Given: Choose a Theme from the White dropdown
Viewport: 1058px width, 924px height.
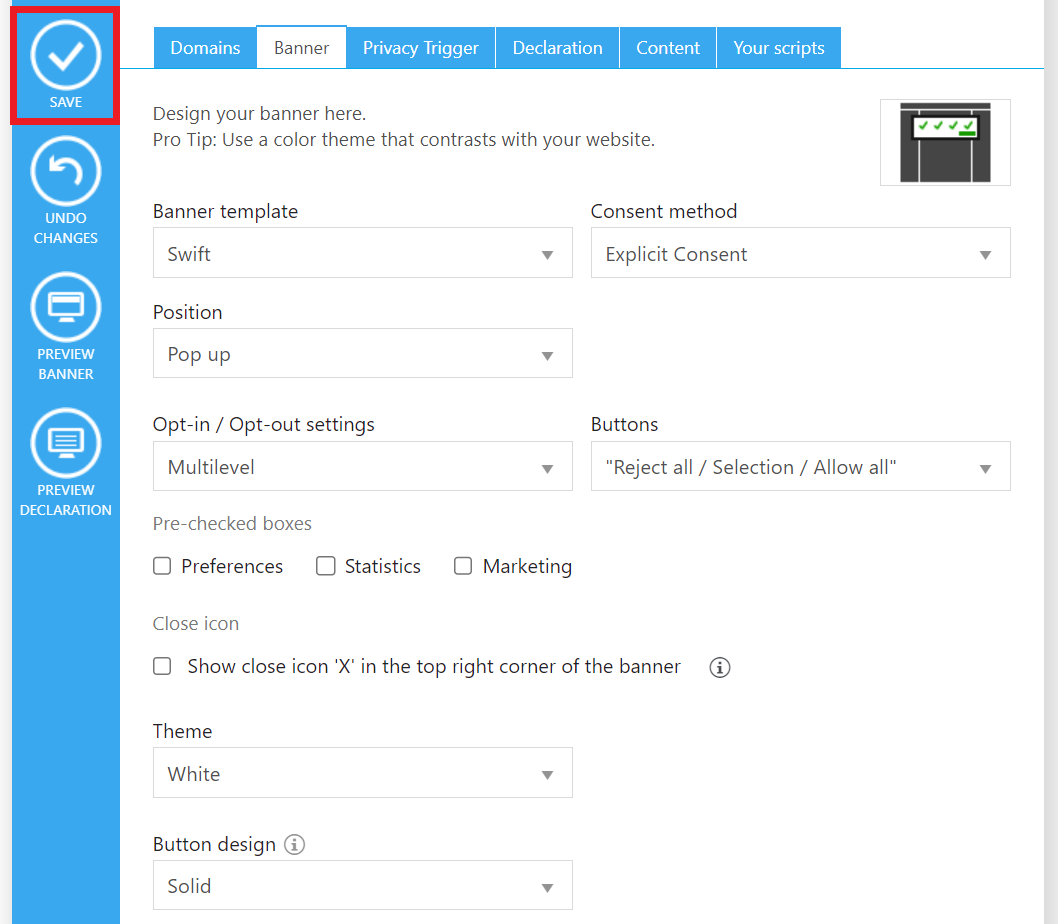Looking at the screenshot, I should 362,773.
